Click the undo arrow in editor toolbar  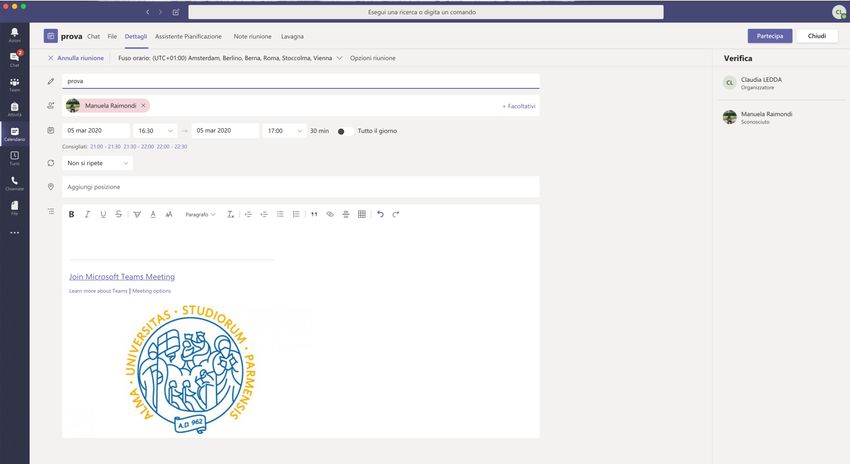coord(380,214)
